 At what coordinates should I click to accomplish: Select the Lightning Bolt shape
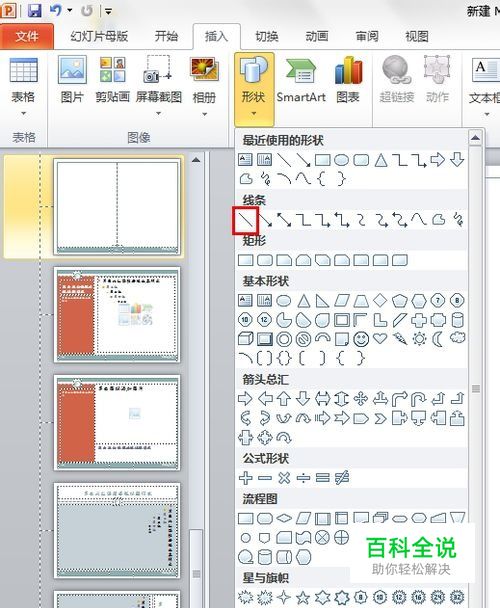point(400,339)
